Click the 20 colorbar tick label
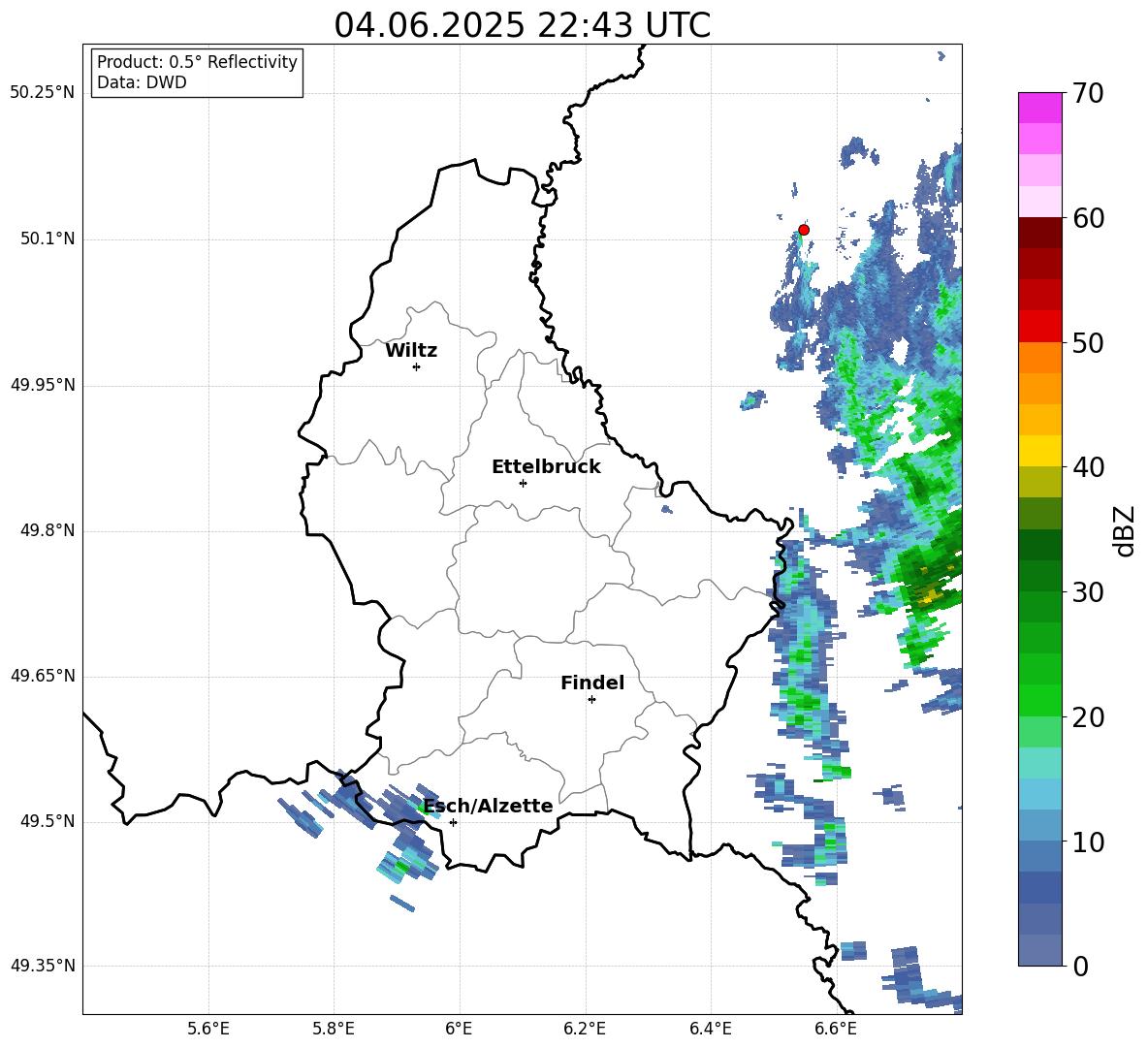Viewport: 1148px width, 1048px height. coord(1088,716)
